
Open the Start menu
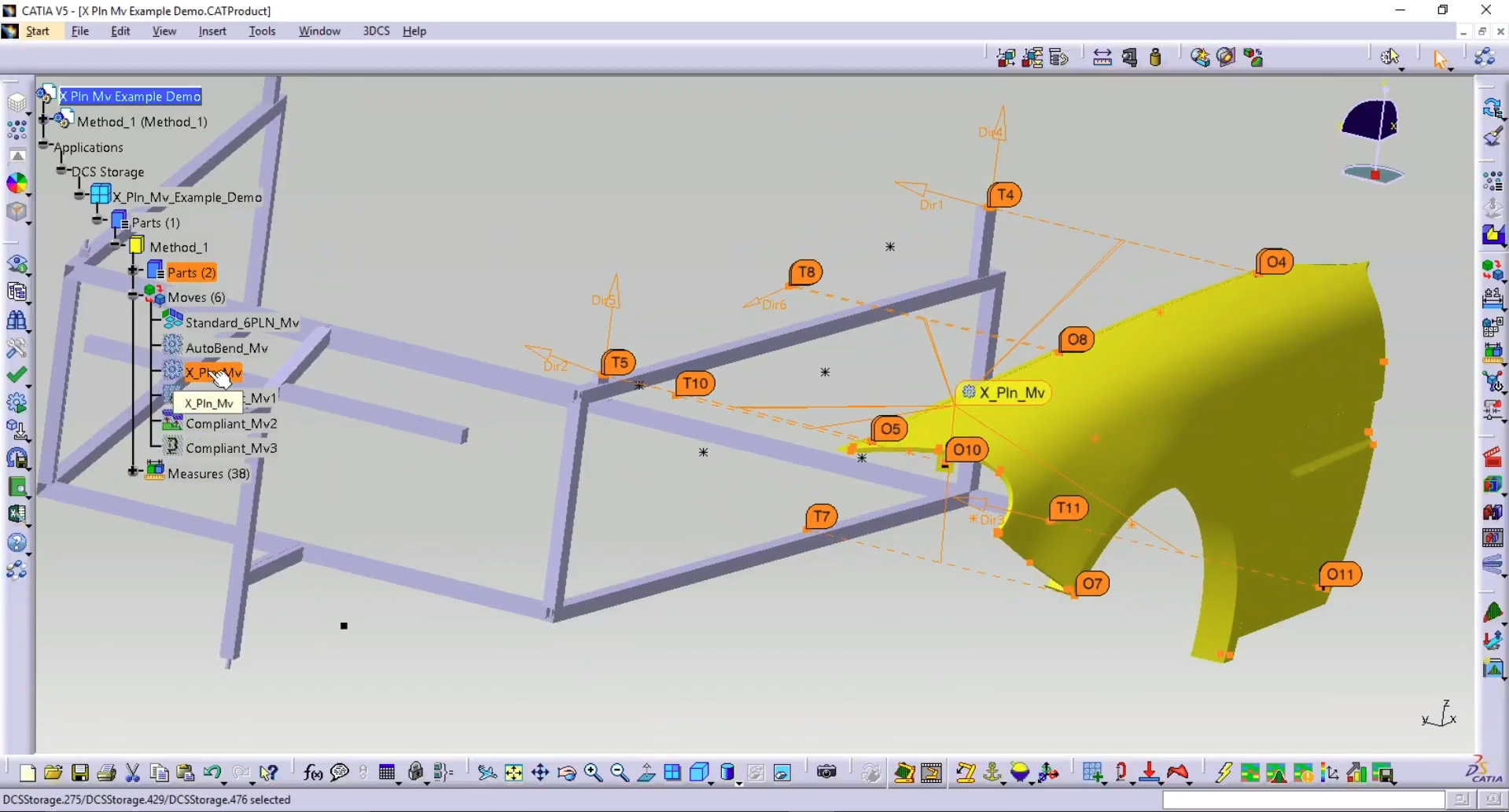38,31
